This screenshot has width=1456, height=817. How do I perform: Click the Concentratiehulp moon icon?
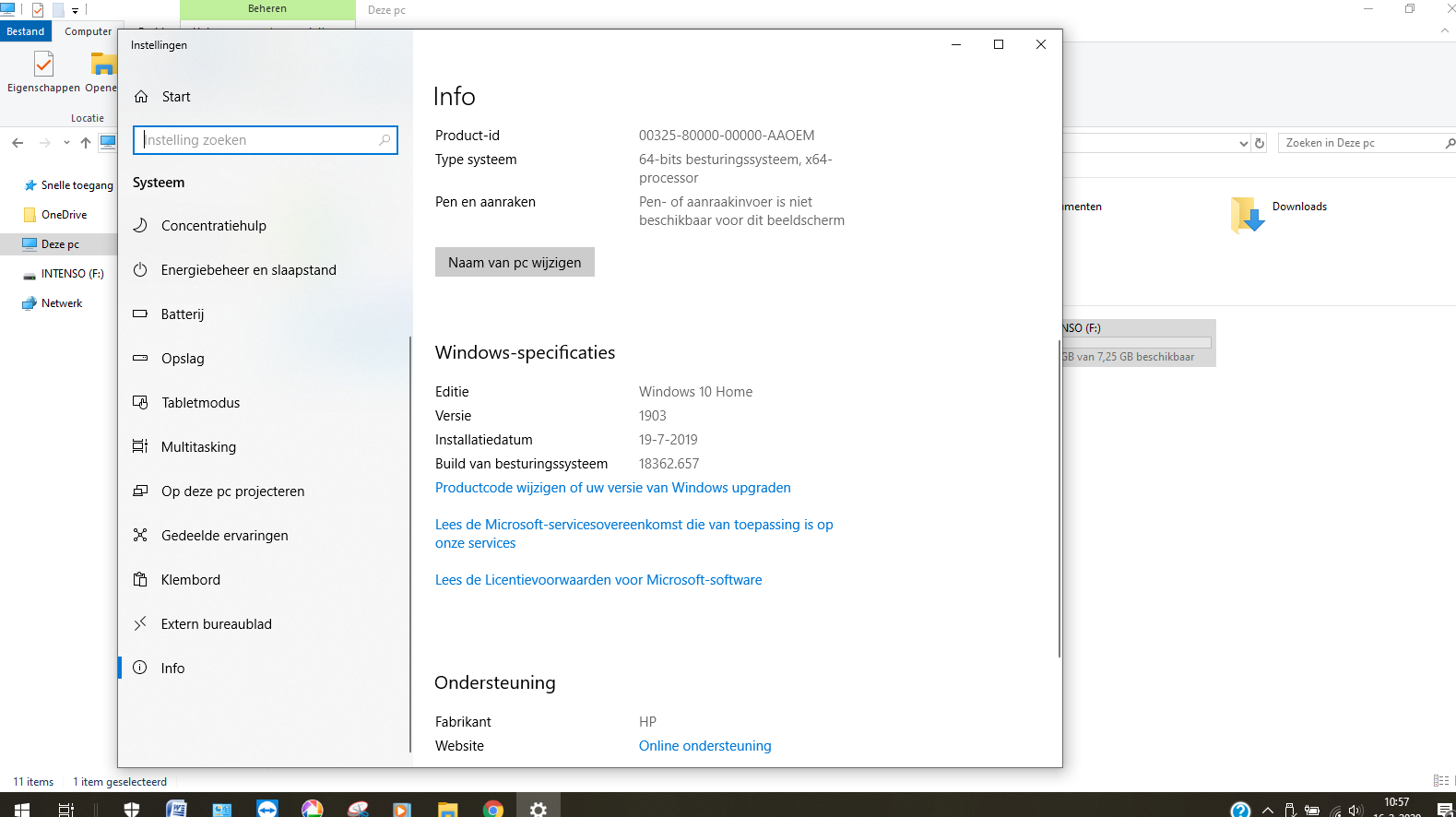[140, 225]
